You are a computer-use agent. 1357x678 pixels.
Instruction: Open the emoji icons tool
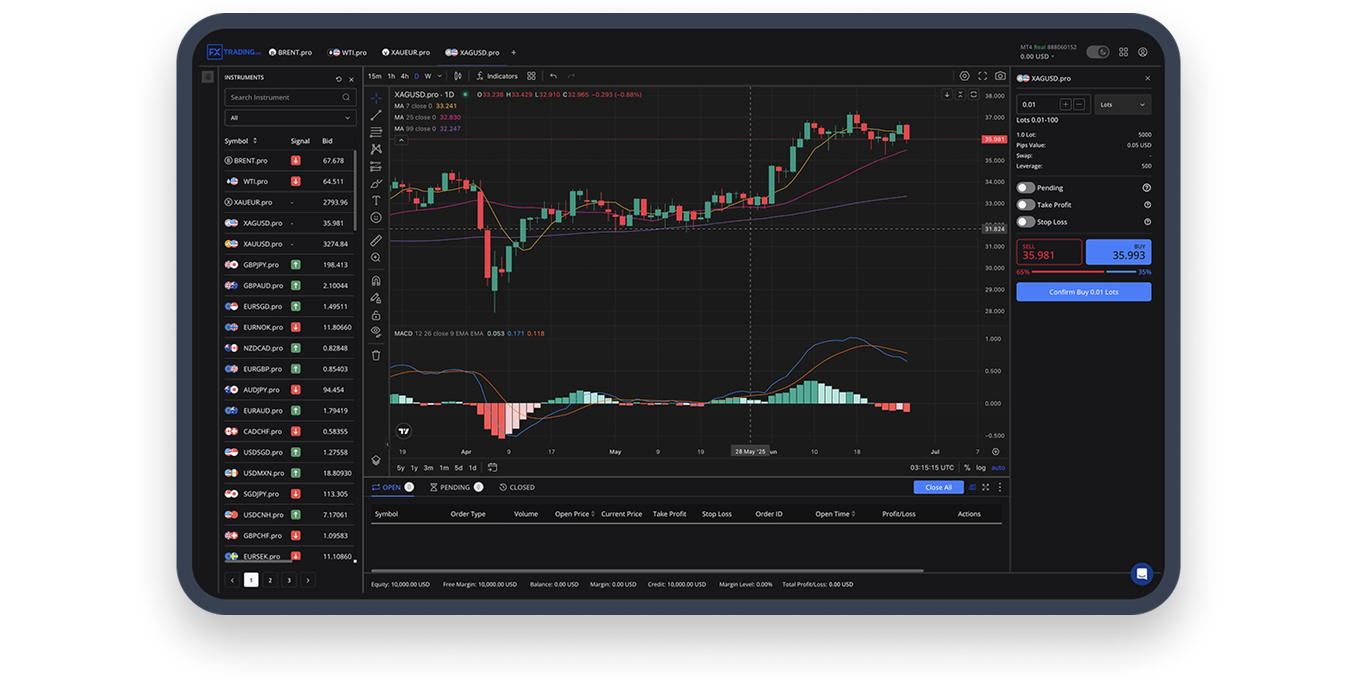pyautogui.click(x=376, y=217)
